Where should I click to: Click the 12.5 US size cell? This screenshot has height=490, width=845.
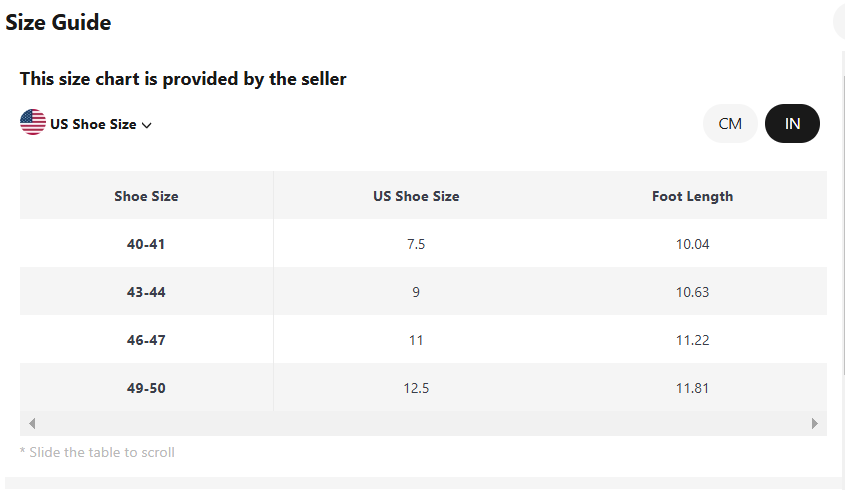point(416,388)
